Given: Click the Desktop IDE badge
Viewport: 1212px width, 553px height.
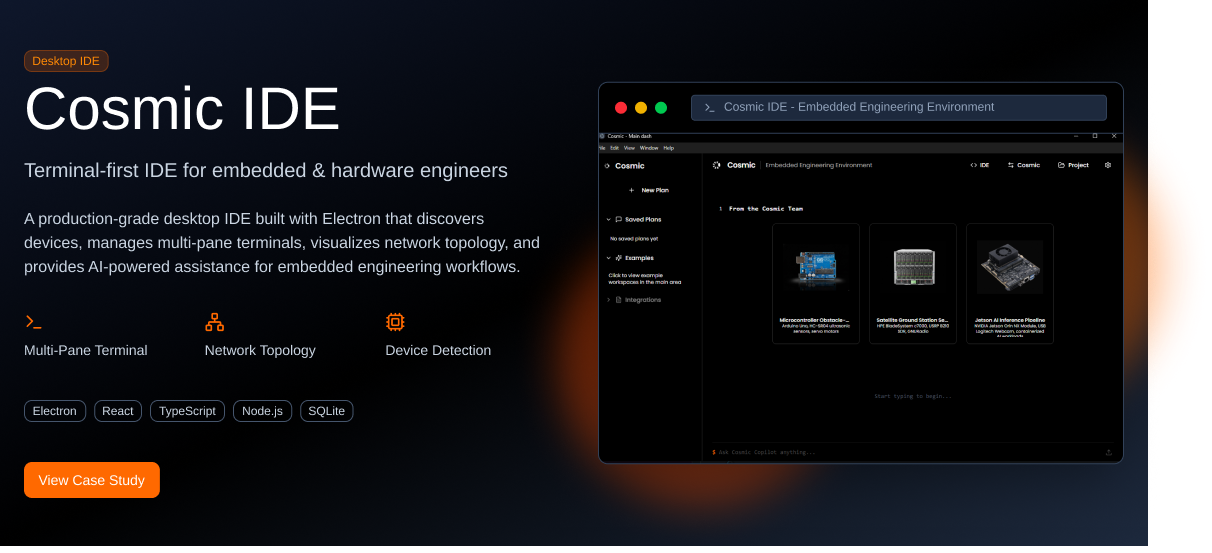Looking at the screenshot, I should (66, 61).
